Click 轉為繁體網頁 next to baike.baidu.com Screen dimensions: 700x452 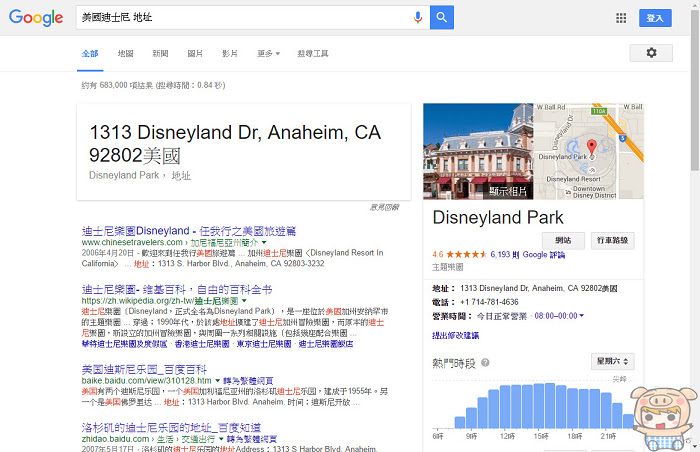(x=248, y=381)
